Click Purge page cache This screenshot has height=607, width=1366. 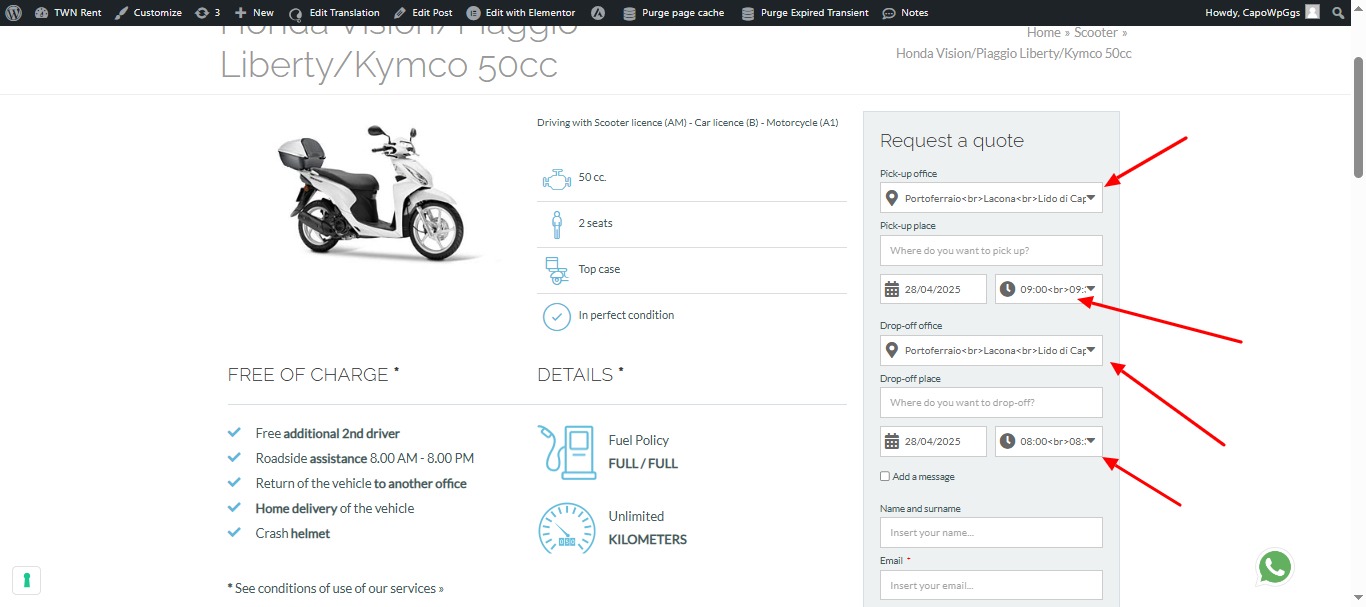pos(675,13)
